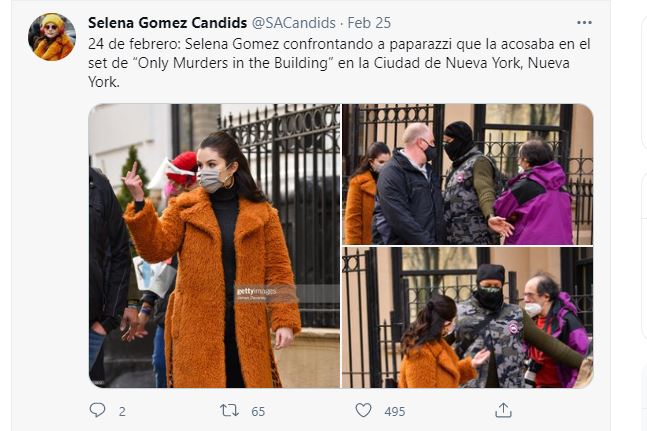Screen dimensions: 647x431
Task: Open the Selena Gomez Candids display name
Action: click(168, 23)
